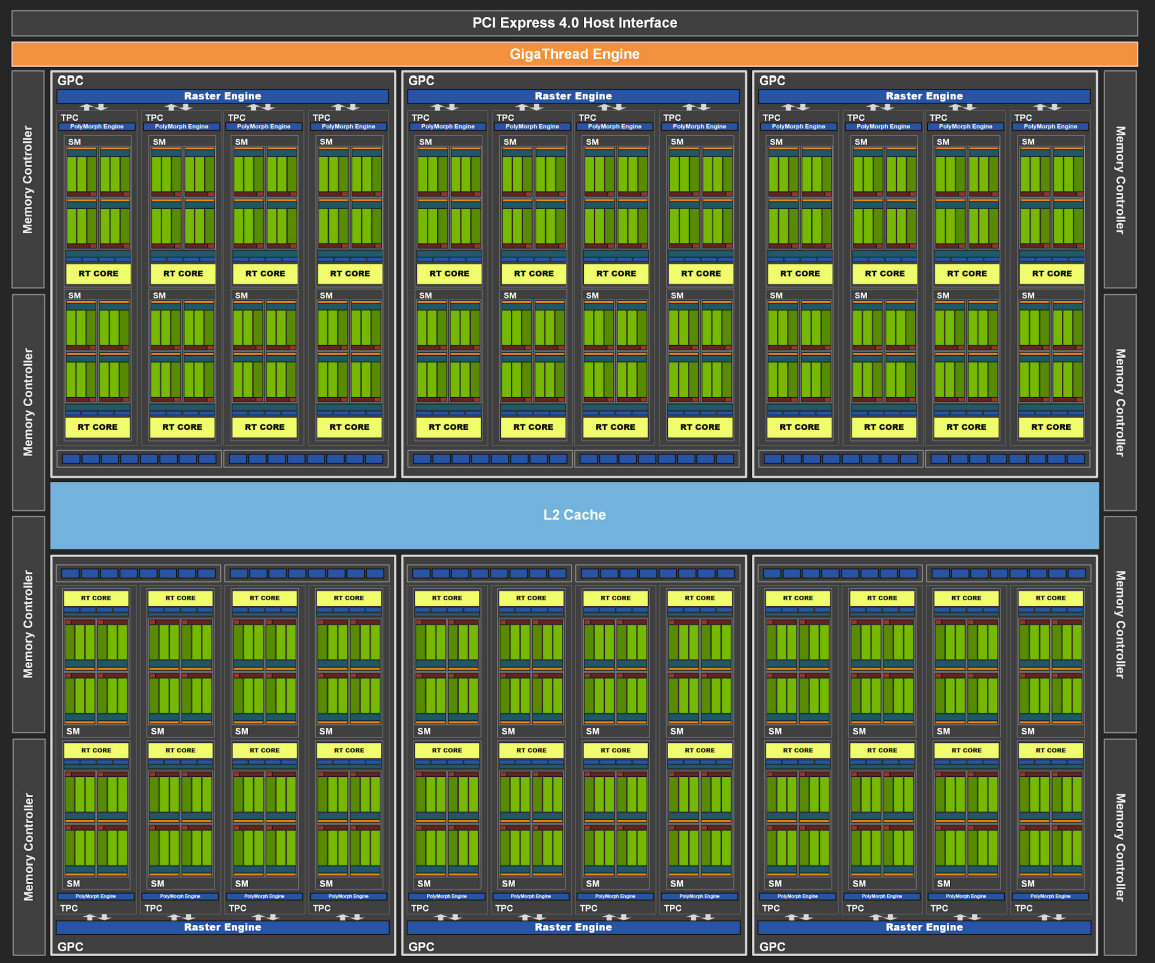
Task: Select Raster Engine in the lower-middle GPC
Action: click(573, 927)
